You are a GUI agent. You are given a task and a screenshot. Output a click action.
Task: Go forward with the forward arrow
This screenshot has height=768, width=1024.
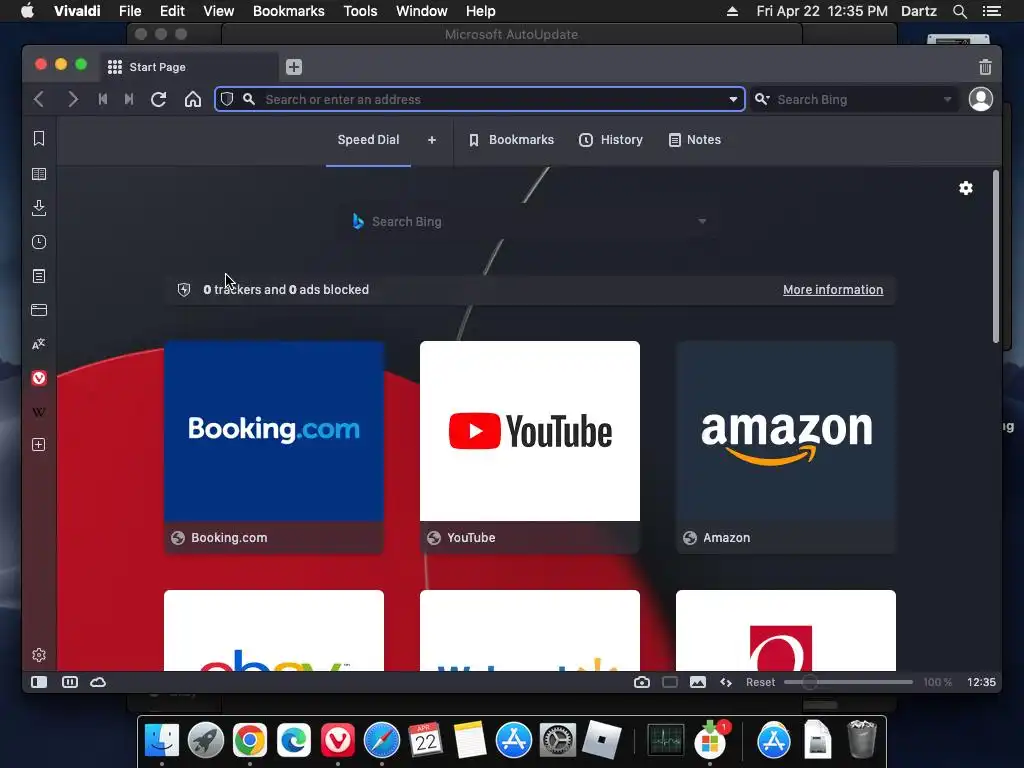click(72, 99)
